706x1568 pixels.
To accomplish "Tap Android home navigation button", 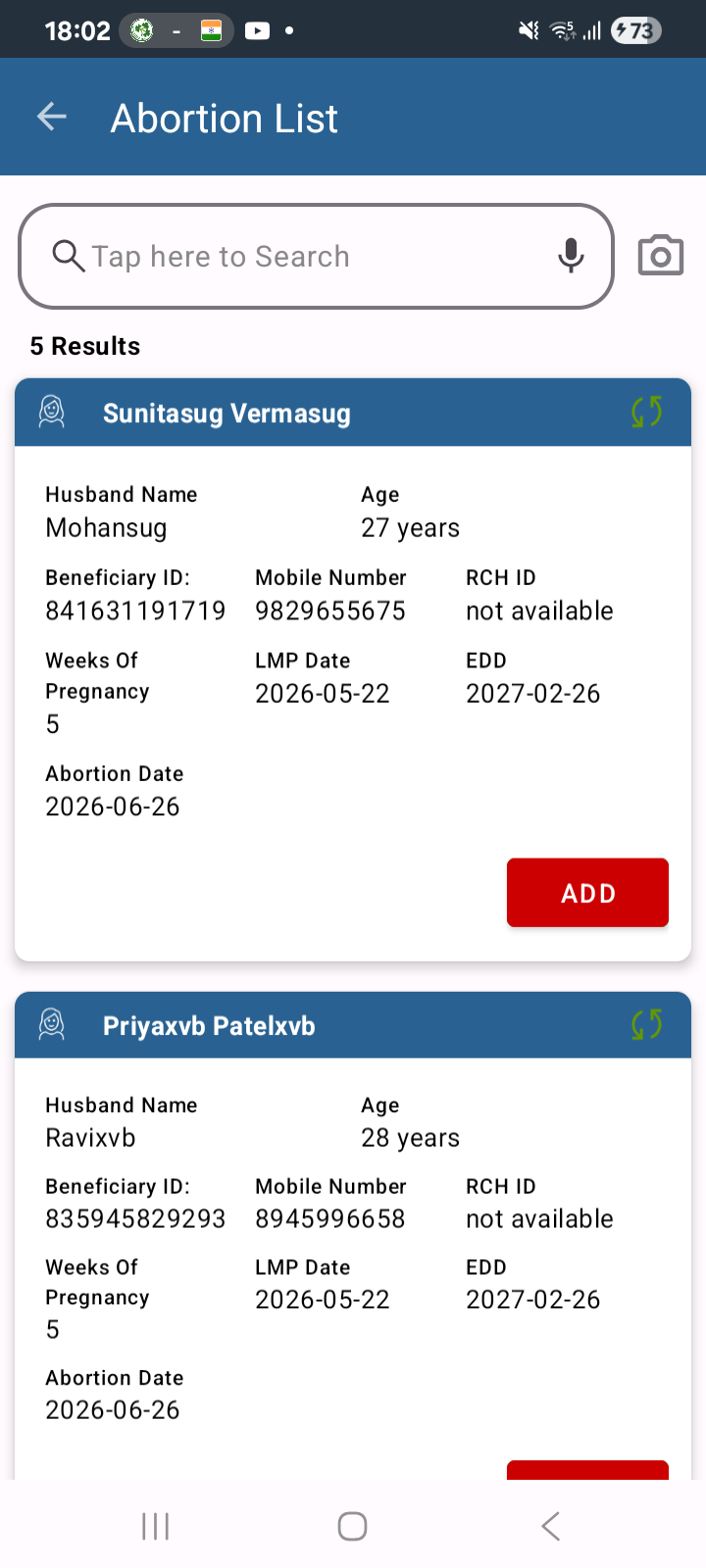I will (x=352, y=1526).
